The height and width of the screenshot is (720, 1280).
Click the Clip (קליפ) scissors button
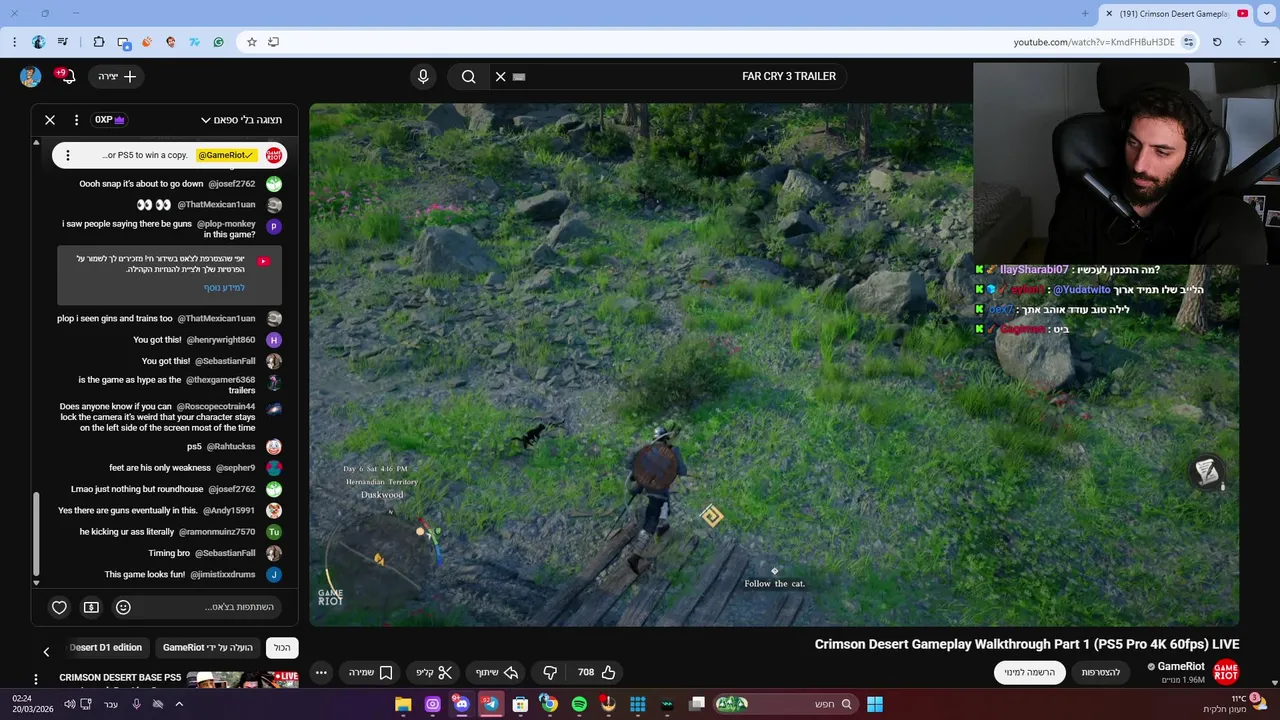435,672
